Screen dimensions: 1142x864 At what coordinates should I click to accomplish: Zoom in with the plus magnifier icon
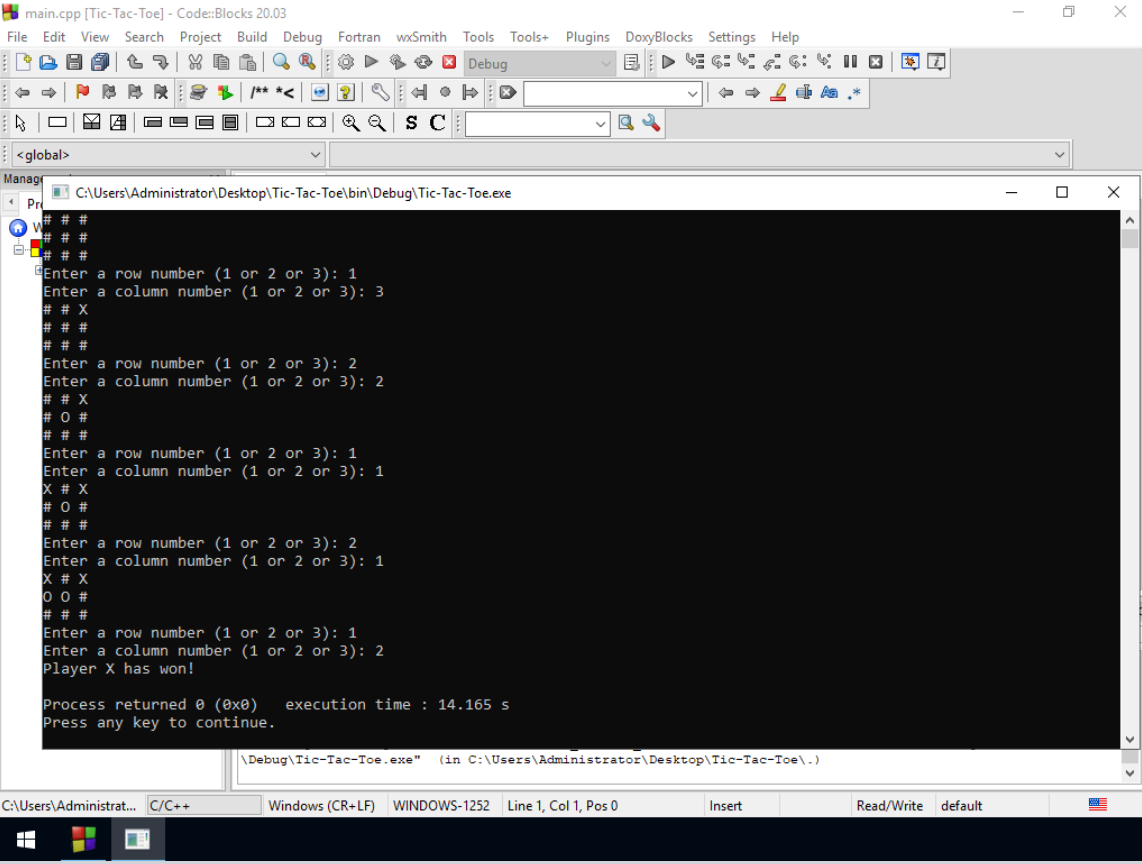pyautogui.click(x=350, y=123)
